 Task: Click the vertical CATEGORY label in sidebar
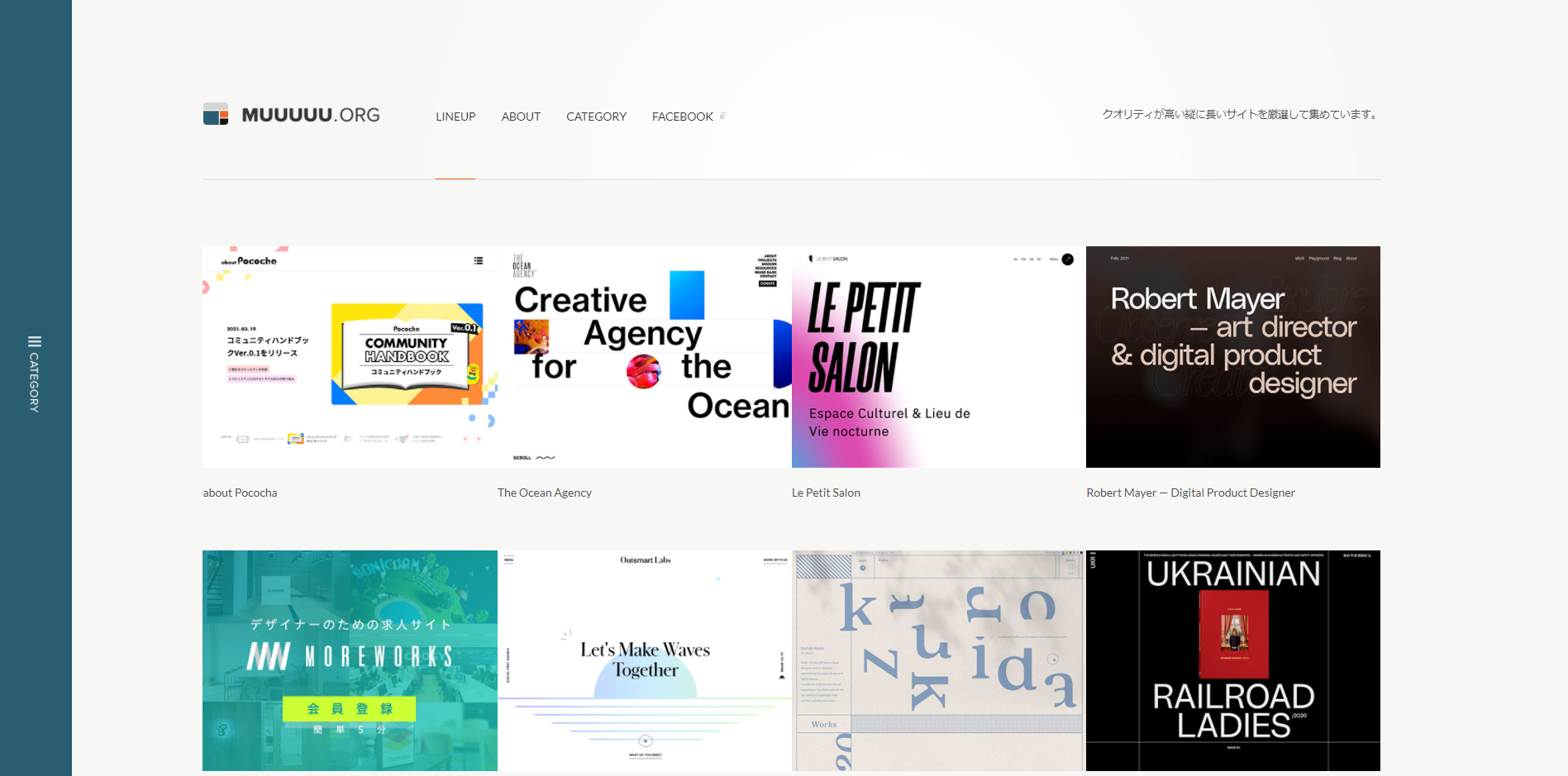(x=35, y=383)
